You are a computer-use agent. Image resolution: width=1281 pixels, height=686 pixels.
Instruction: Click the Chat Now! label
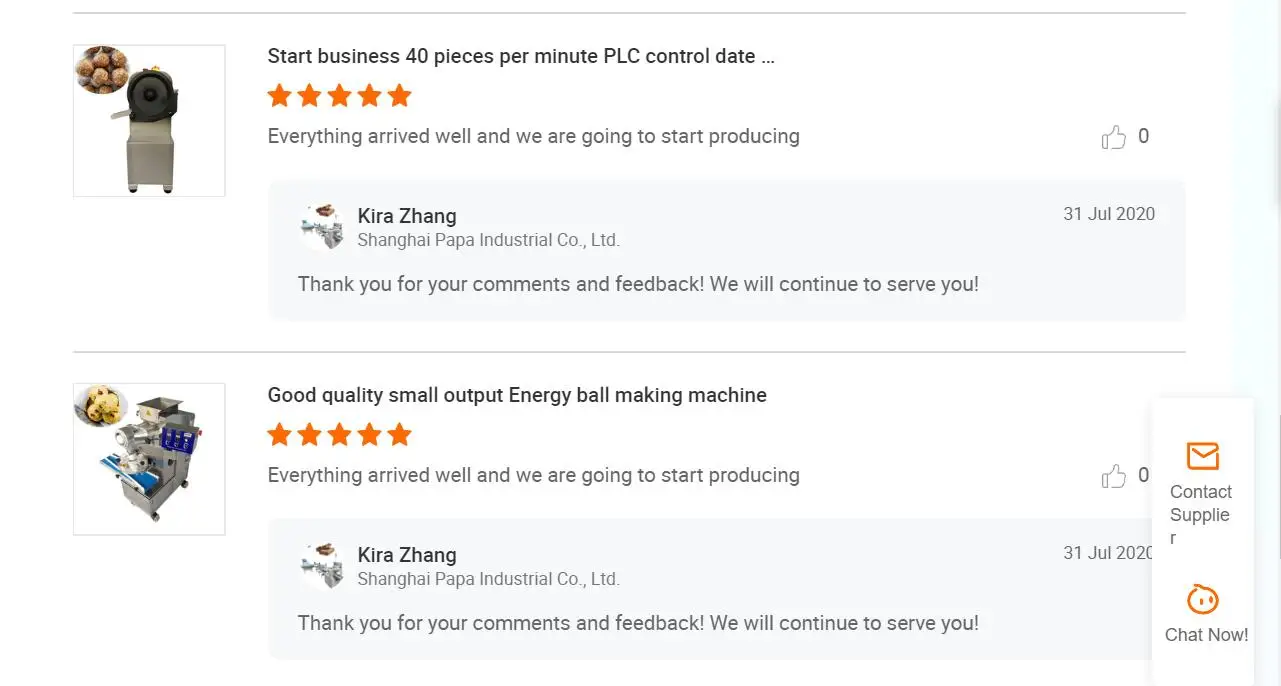coord(1206,635)
